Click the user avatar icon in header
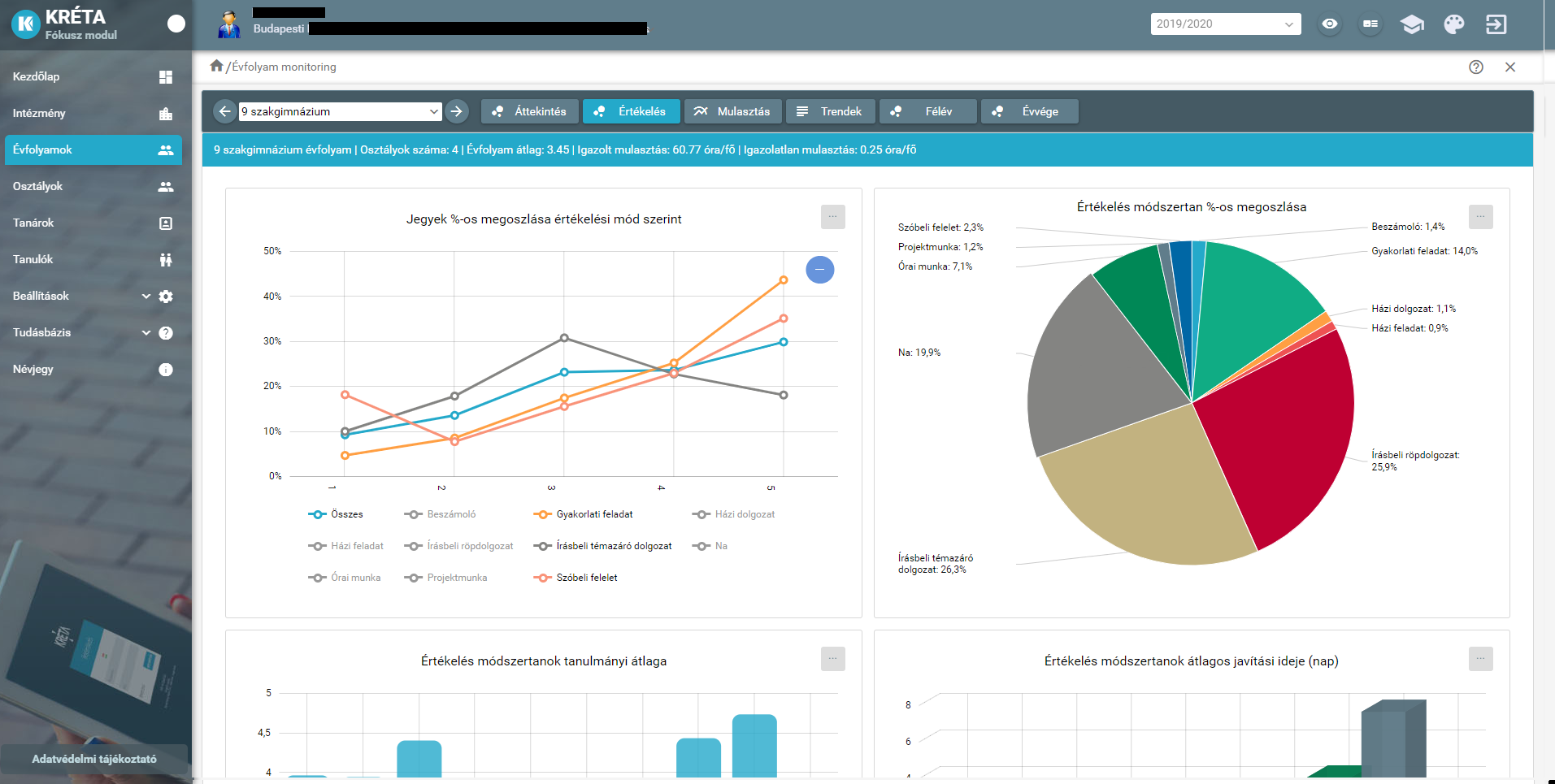This screenshot has width=1555, height=784. click(x=229, y=24)
